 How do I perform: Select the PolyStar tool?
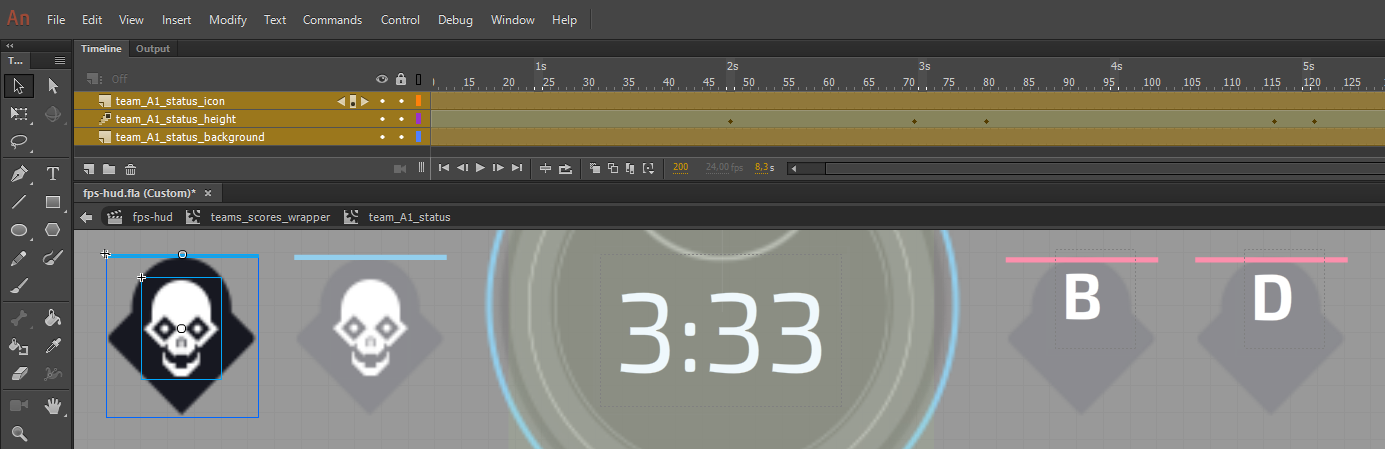click(53, 230)
